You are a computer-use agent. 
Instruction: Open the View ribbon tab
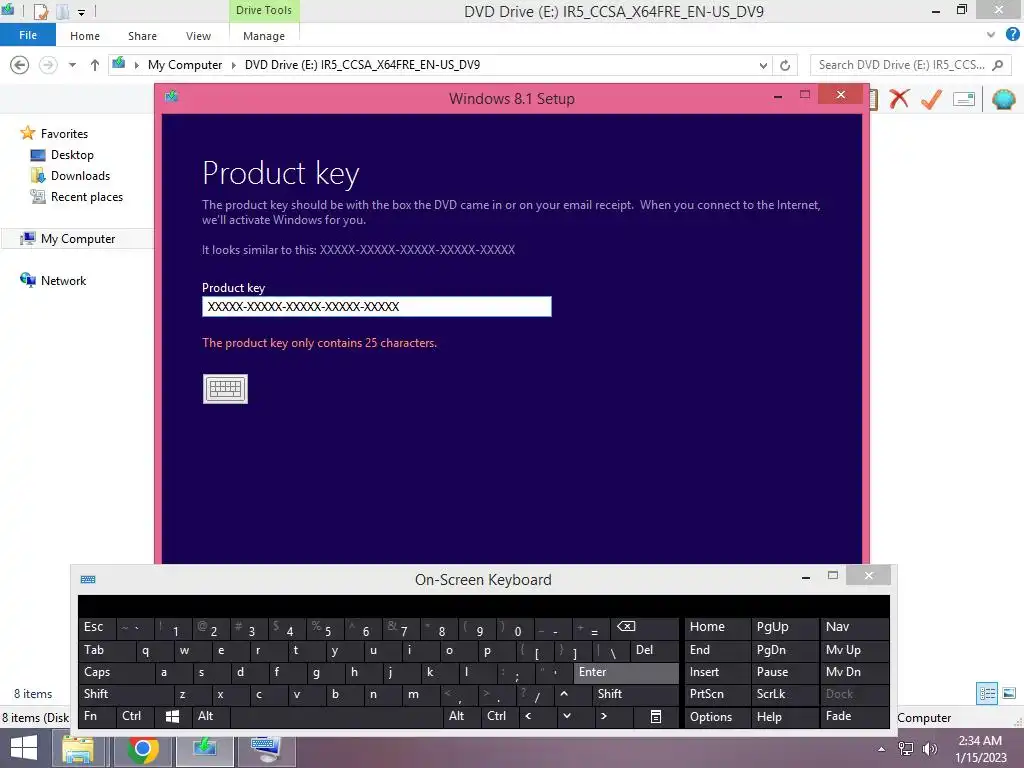pos(198,36)
